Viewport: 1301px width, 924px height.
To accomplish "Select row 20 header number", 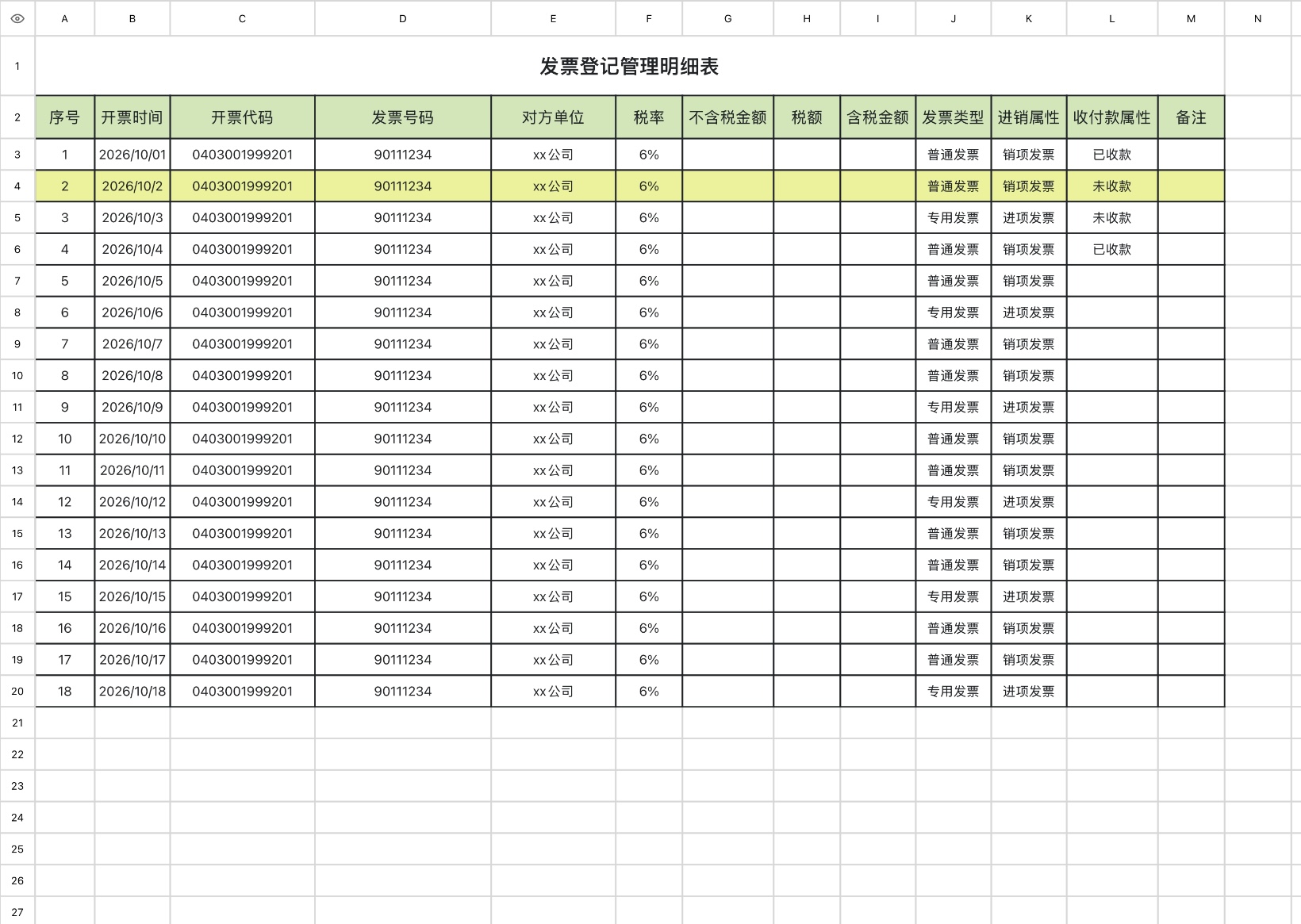I will pyautogui.click(x=17, y=691).
